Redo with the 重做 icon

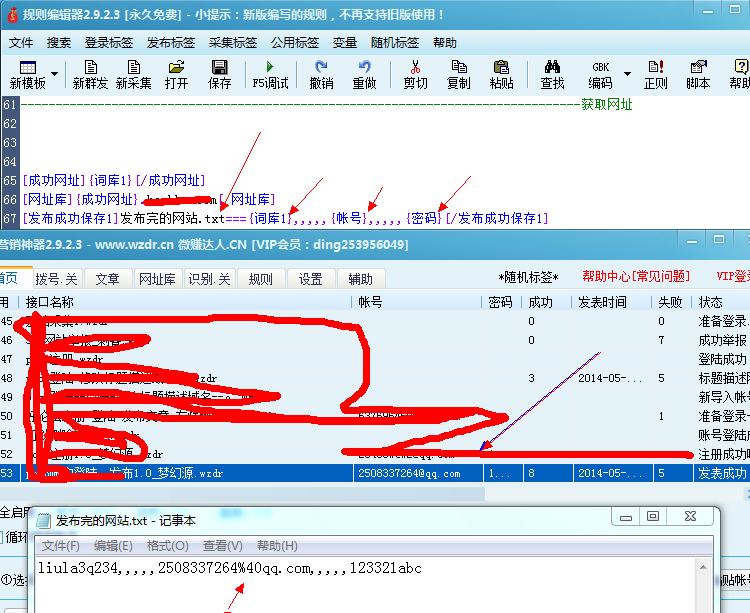click(x=364, y=75)
